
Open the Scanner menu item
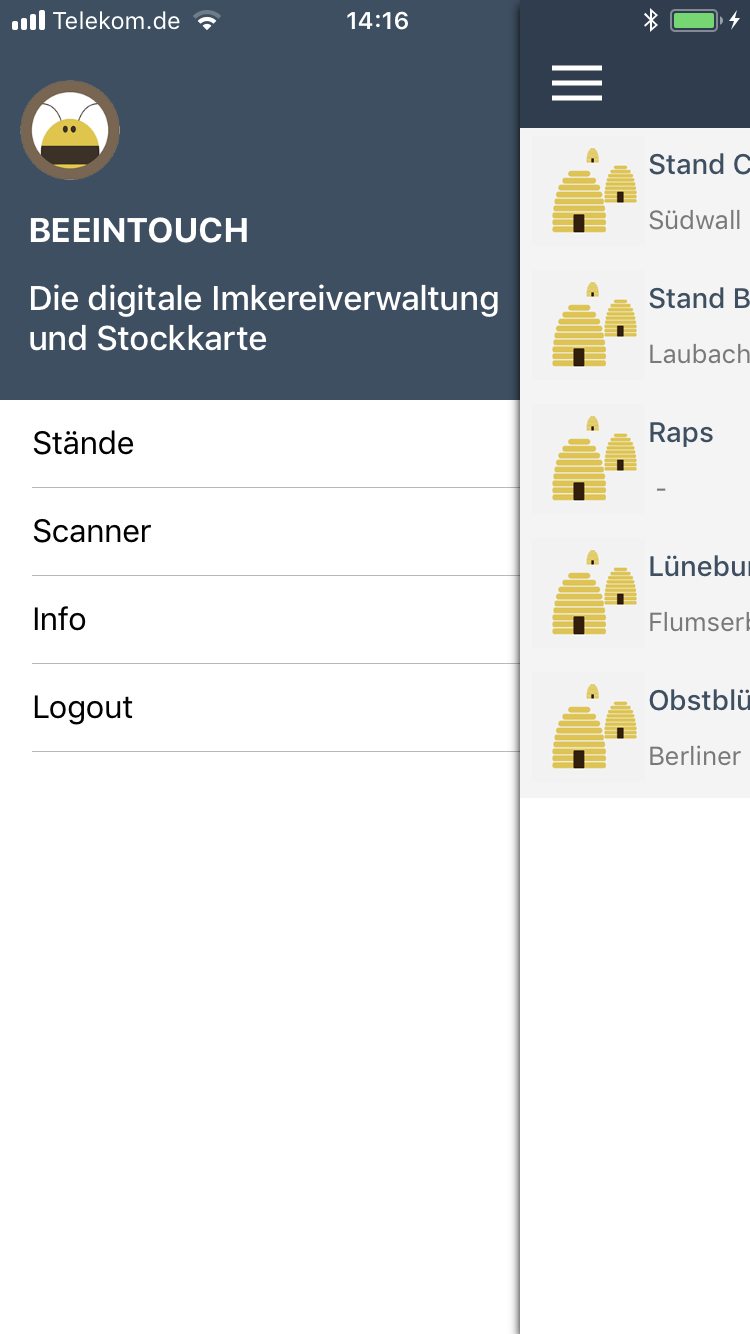point(276,531)
